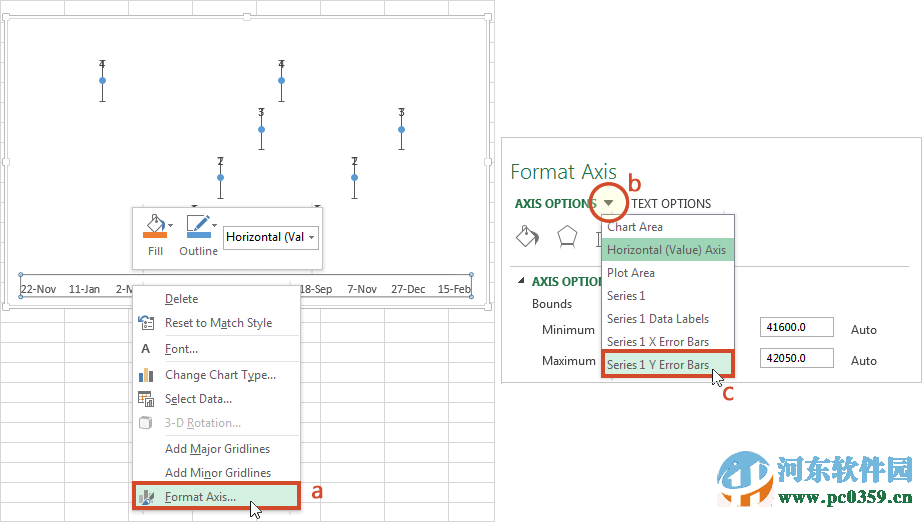Click the Format Axis pane title

coord(563,172)
